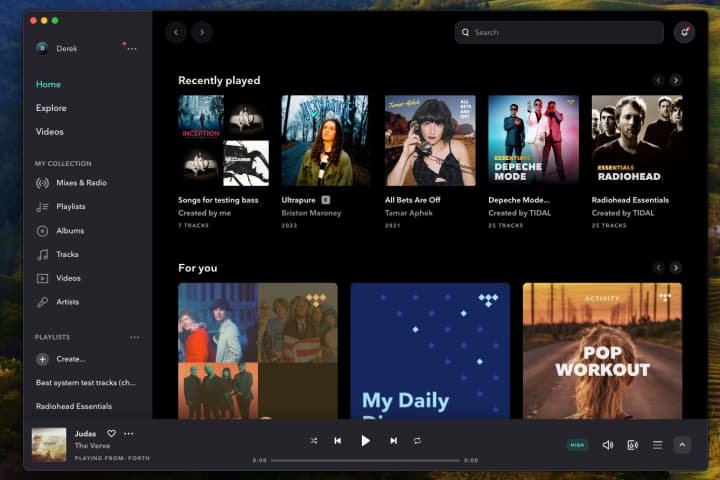Go back with the left arrow button
The image size is (720, 480).
(x=176, y=32)
